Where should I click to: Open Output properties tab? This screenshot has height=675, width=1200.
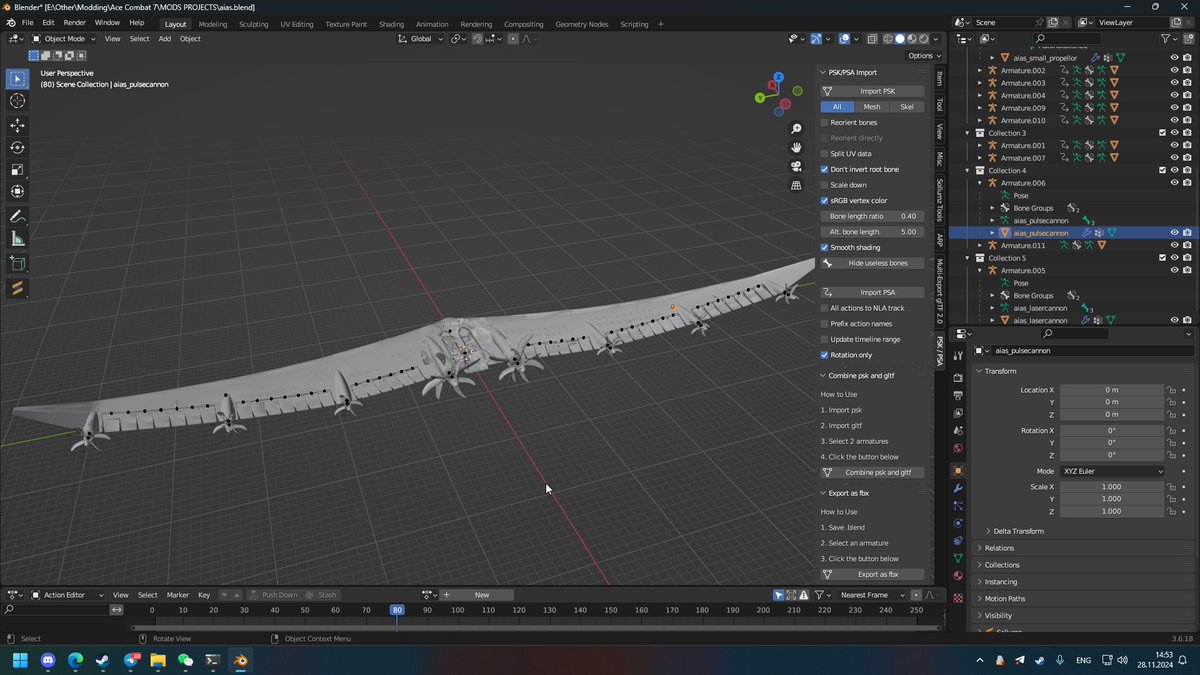tap(958, 394)
